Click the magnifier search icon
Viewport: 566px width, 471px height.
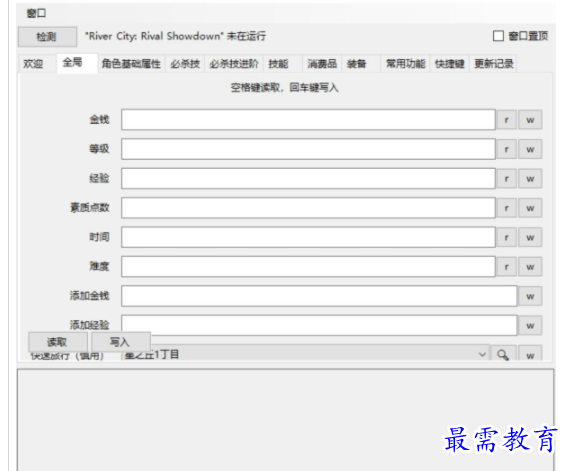503,354
